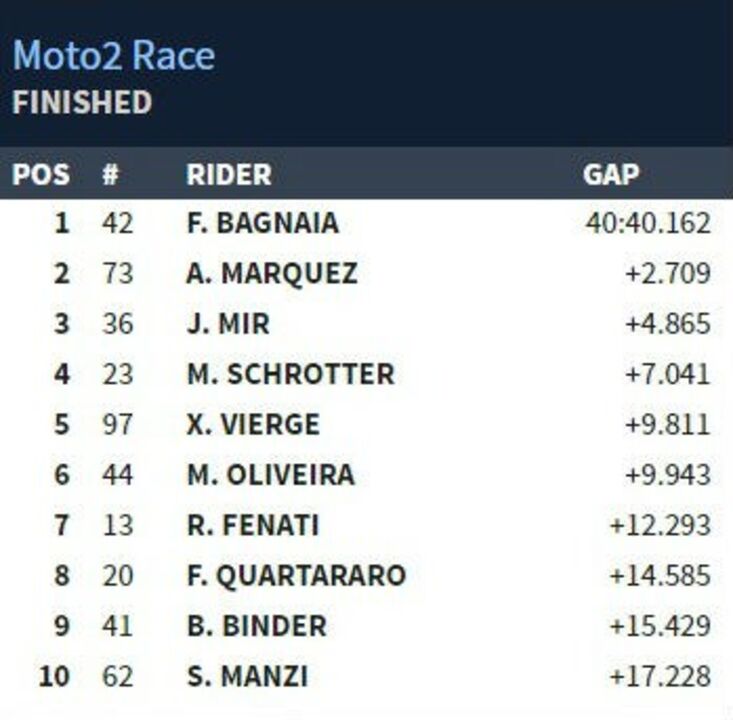This screenshot has width=733, height=720.
Task: Open the Moto2 Race title link
Action: pos(114,55)
